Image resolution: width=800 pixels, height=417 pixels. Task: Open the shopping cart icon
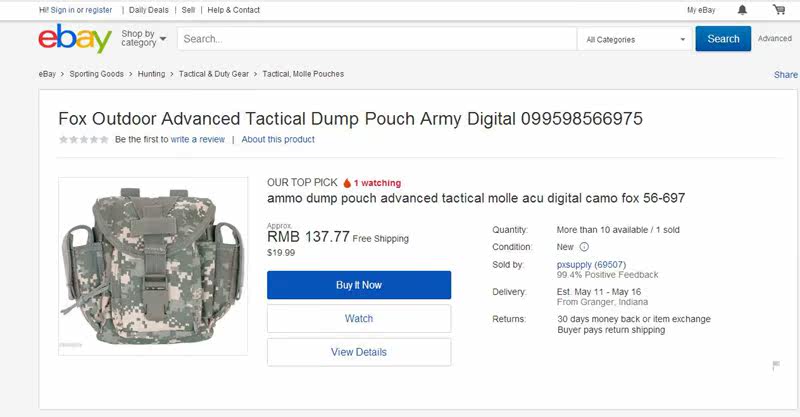pyautogui.click(x=779, y=10)
